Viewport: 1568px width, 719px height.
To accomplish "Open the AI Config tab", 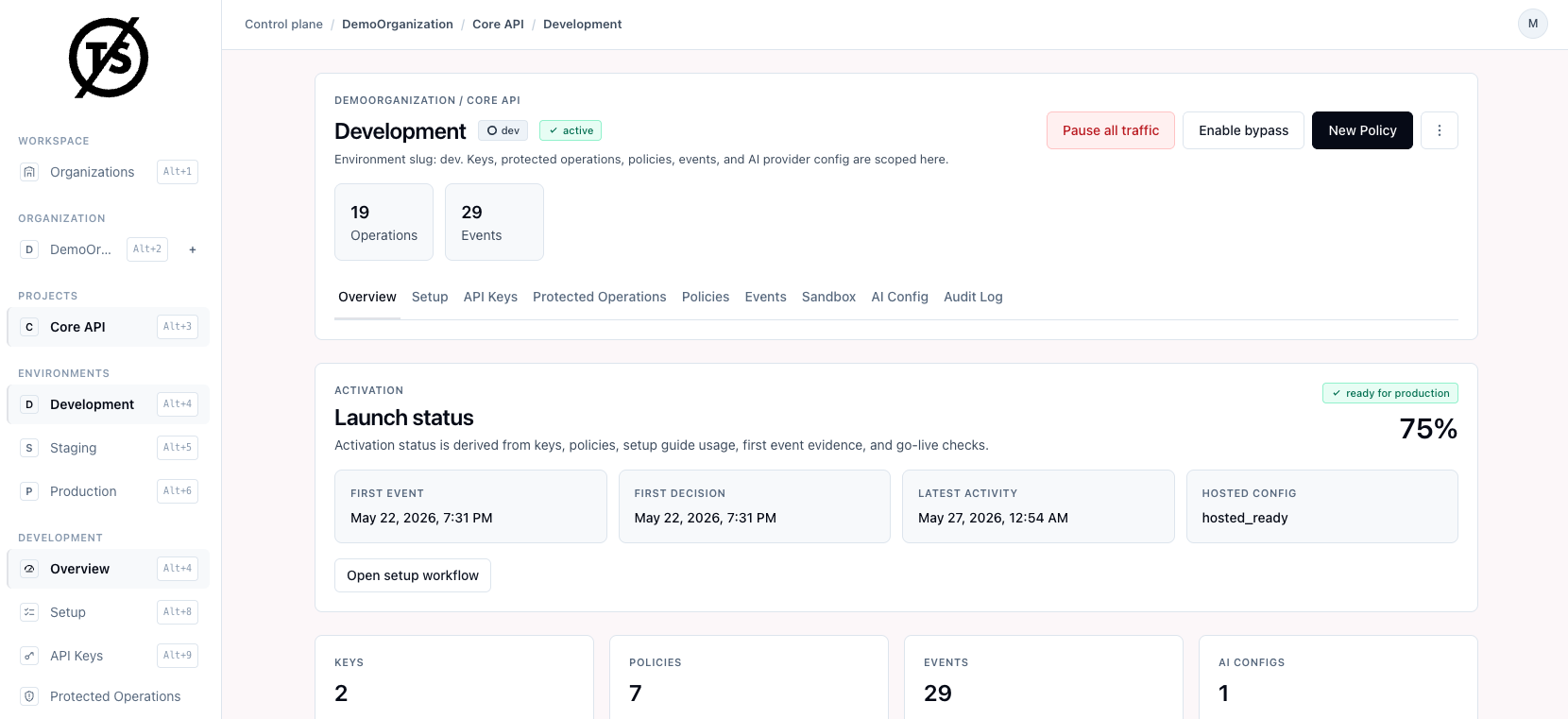I will (x=899, y=297).
